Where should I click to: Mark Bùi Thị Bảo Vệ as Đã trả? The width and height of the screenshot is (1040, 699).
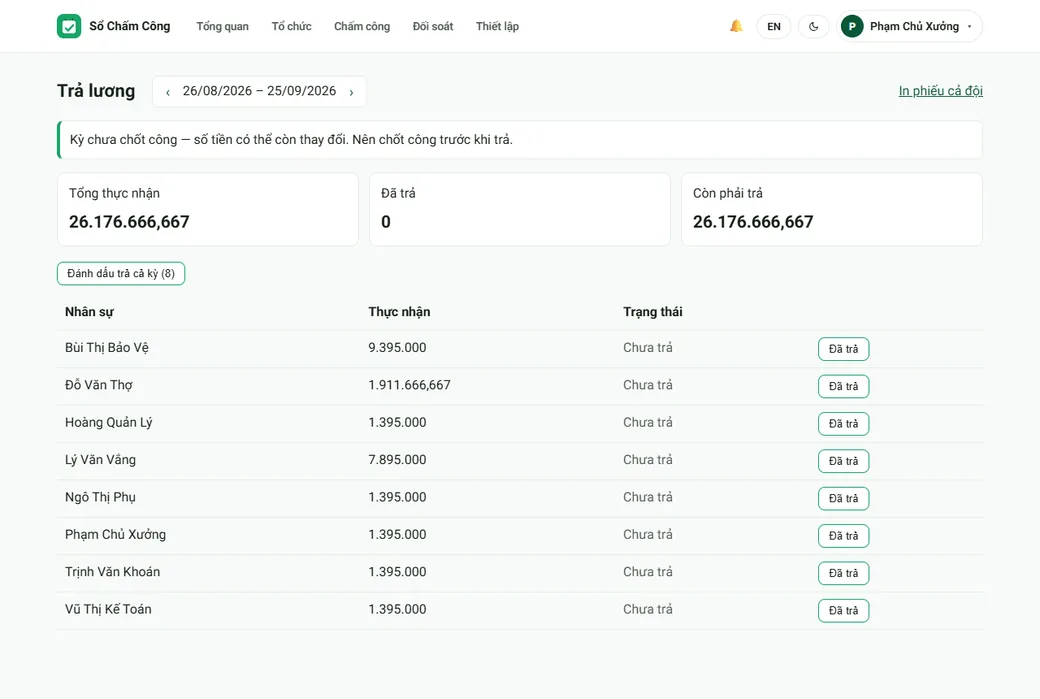[843, 349]
